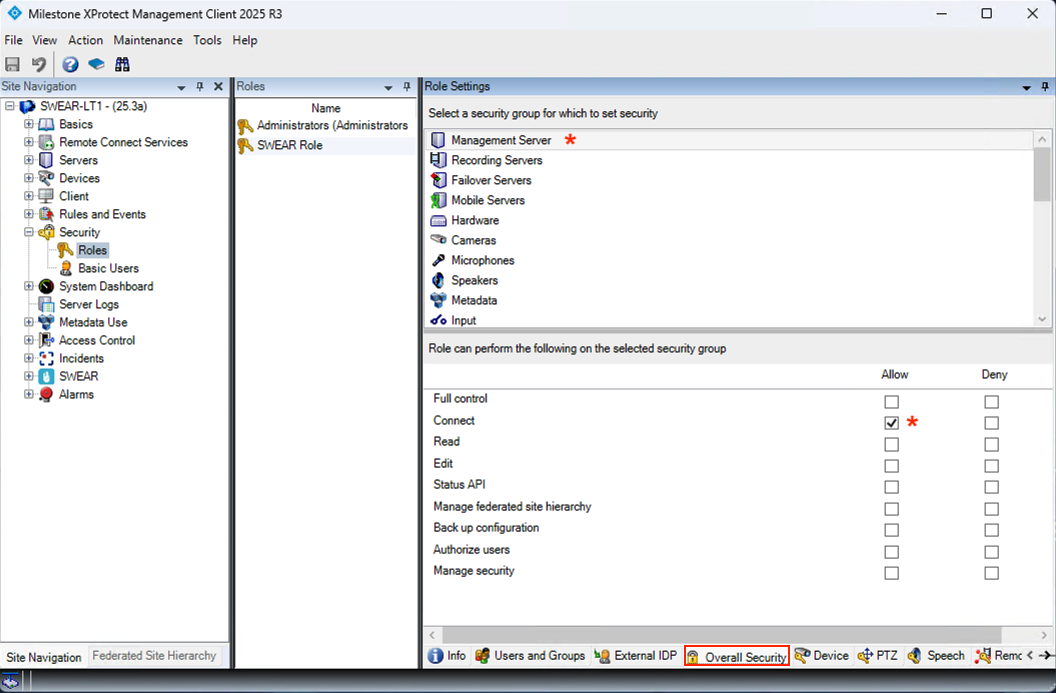Switch to the Users and Groups tab
1056x693 pixels.
pos(539,656)
